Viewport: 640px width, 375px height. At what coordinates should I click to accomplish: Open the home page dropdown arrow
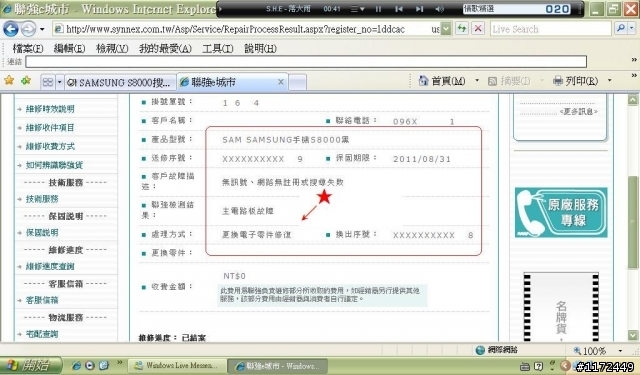pyautogui.click(x=477, y=81)
